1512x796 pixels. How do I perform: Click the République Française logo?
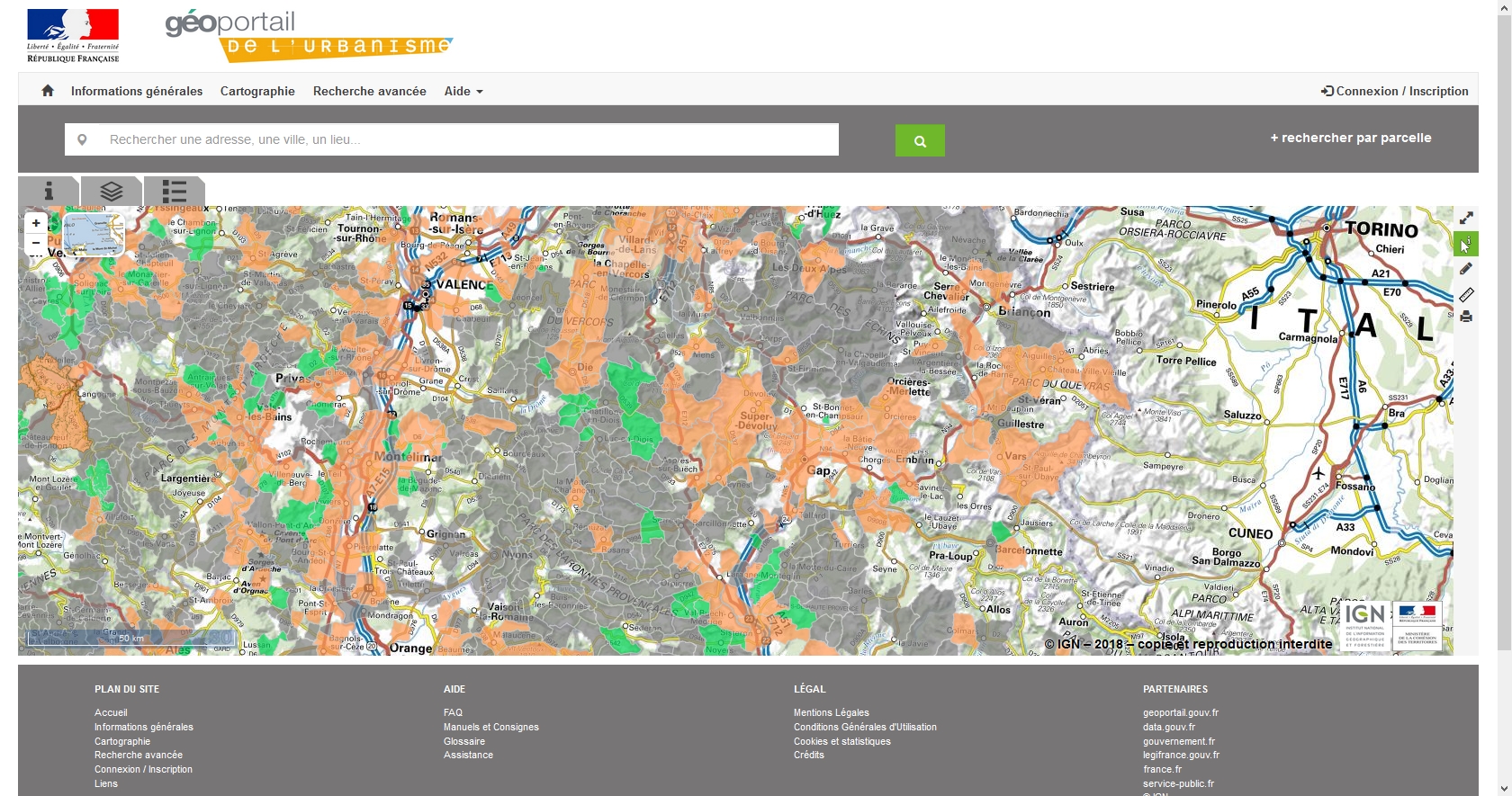[73, 36]
